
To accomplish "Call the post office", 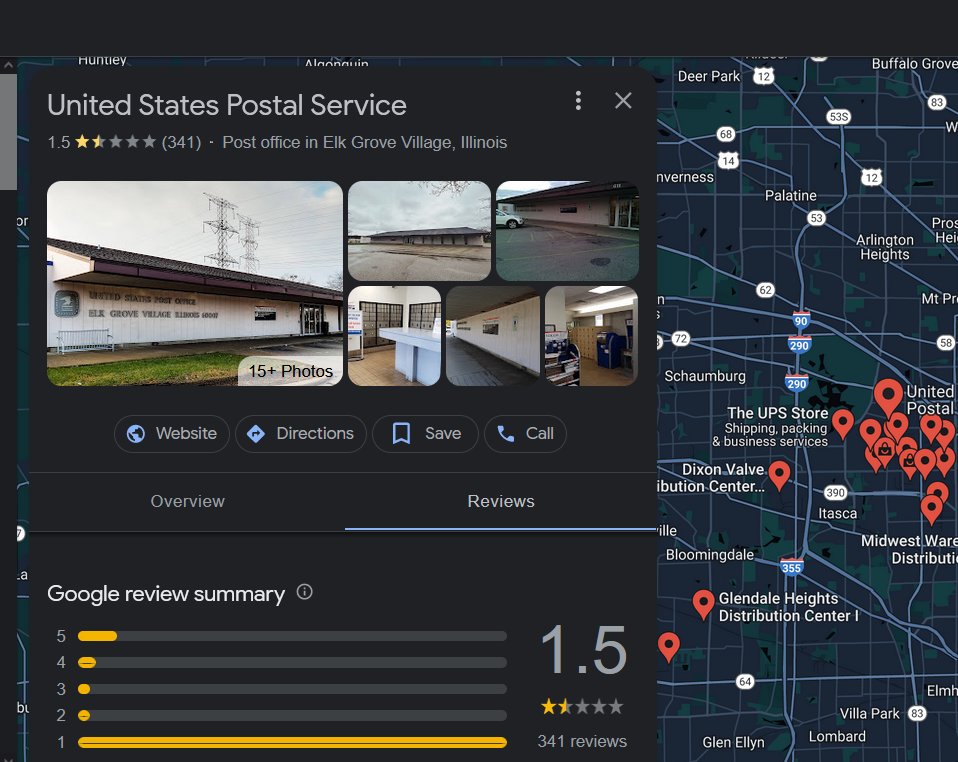I will [525, 434].
